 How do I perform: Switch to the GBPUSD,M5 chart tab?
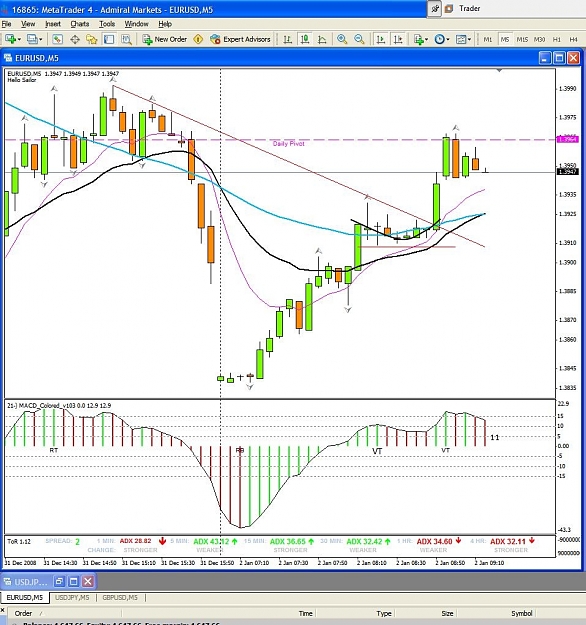pos(120,597)
